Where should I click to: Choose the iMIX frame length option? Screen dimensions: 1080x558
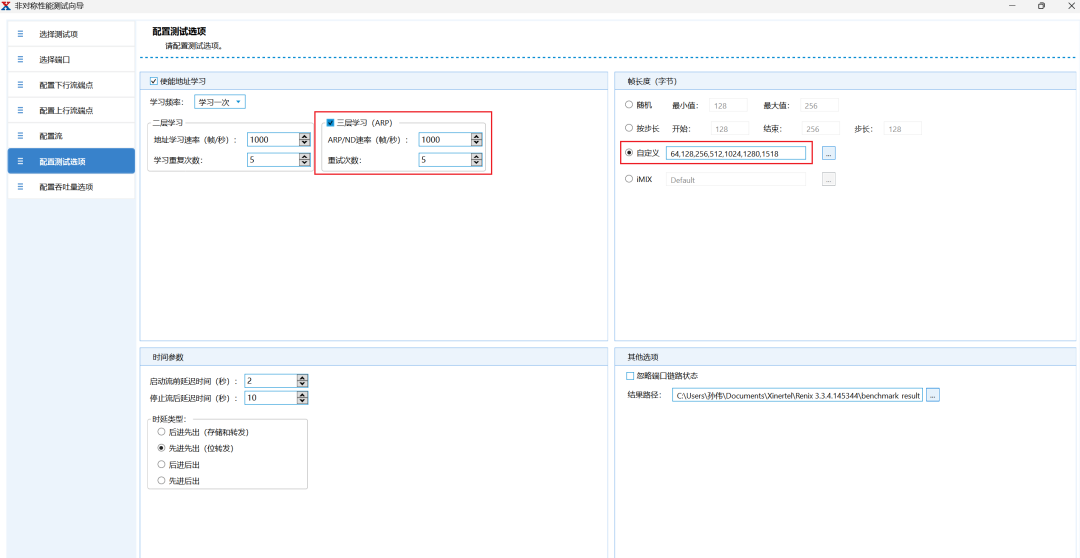(x=629, y=179)
